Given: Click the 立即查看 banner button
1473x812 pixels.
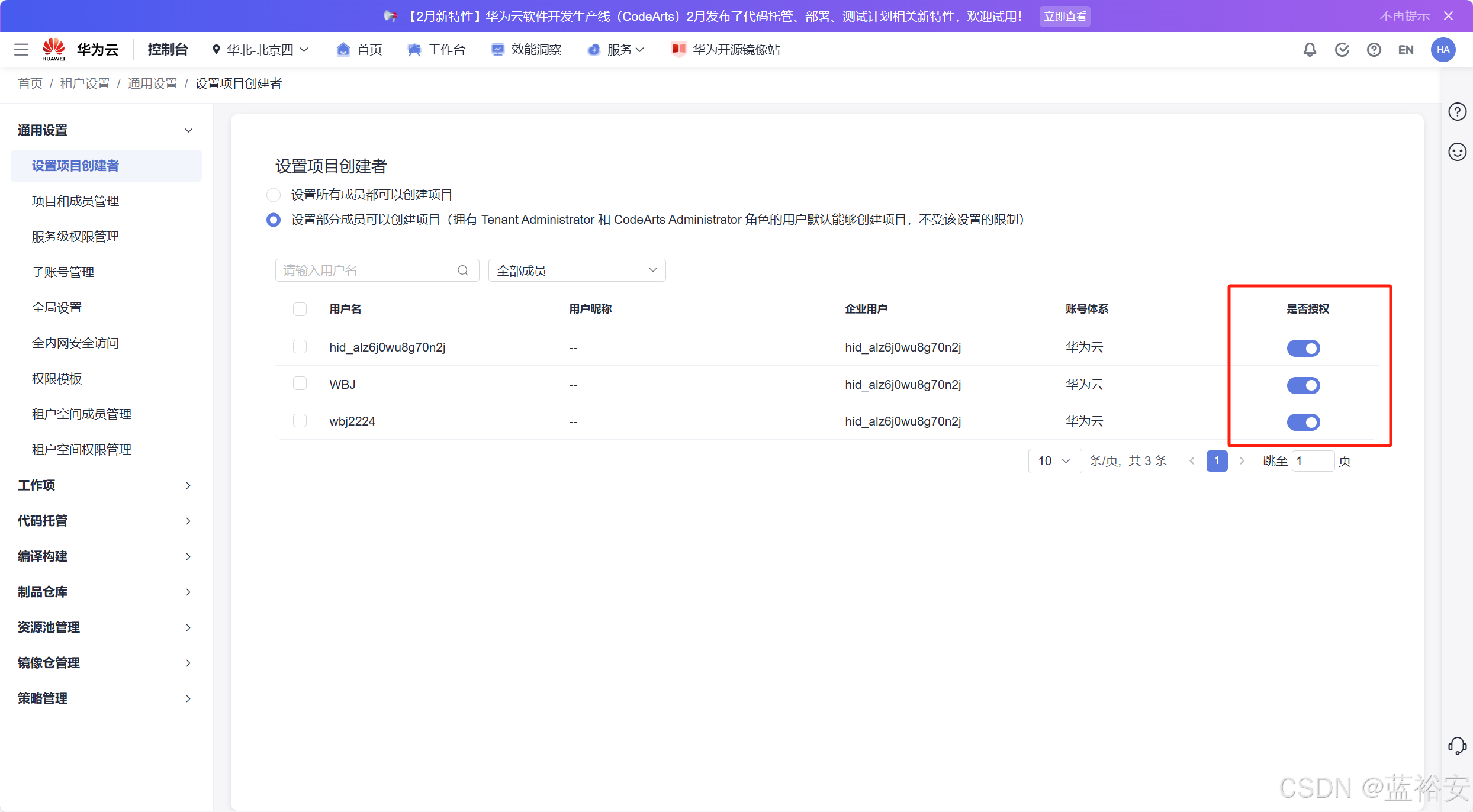Looking at the screenshot, I should tap(1064, 17).
